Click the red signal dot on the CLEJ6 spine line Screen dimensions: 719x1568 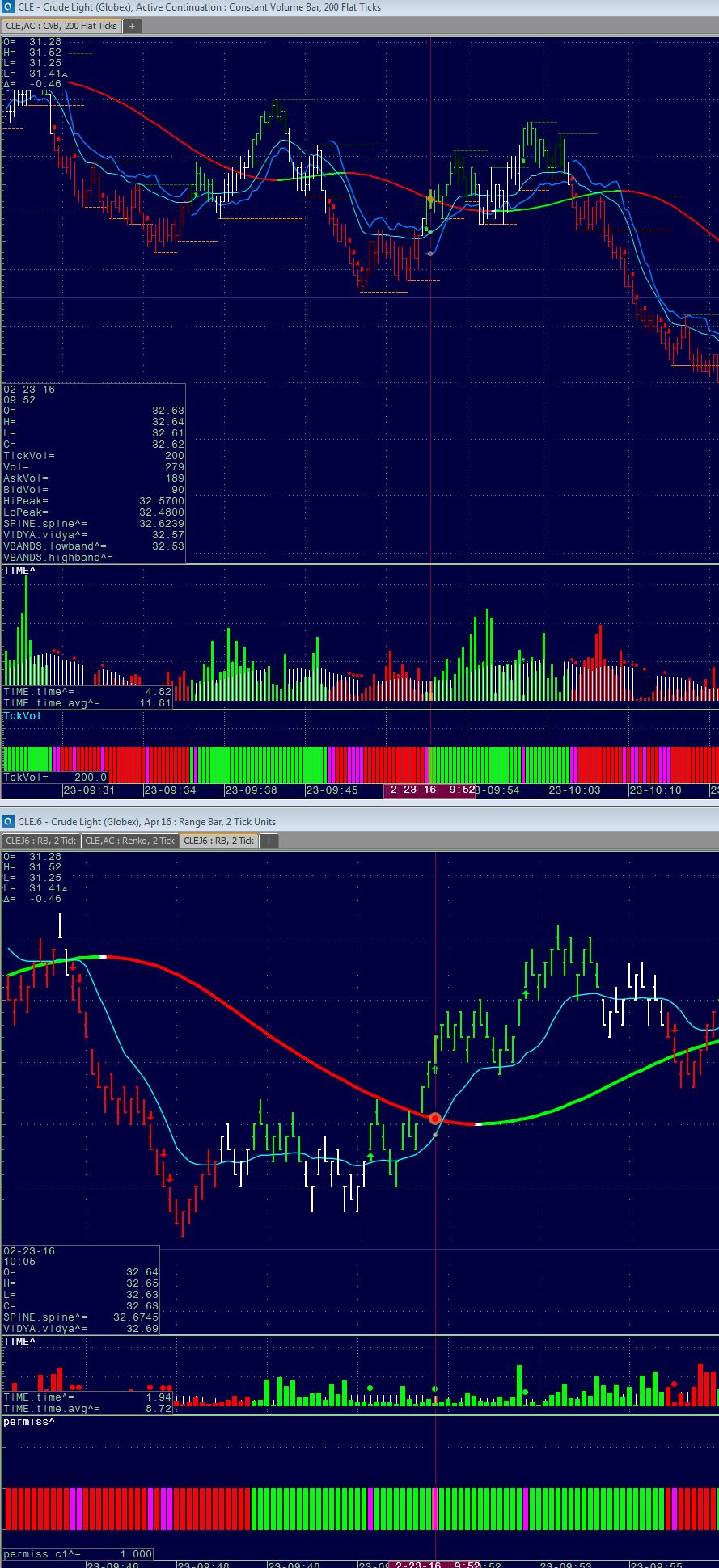[x=435, y=1119]
